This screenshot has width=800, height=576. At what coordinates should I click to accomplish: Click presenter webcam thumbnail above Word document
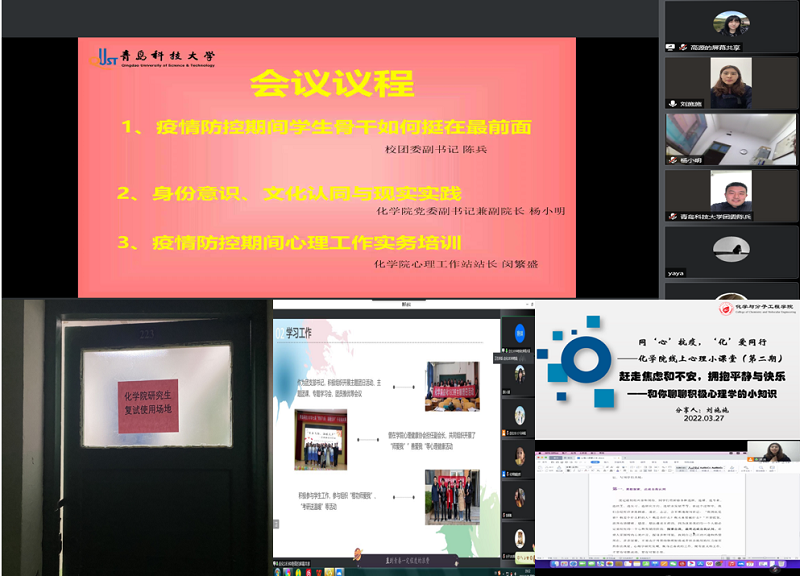pos(775,451)
